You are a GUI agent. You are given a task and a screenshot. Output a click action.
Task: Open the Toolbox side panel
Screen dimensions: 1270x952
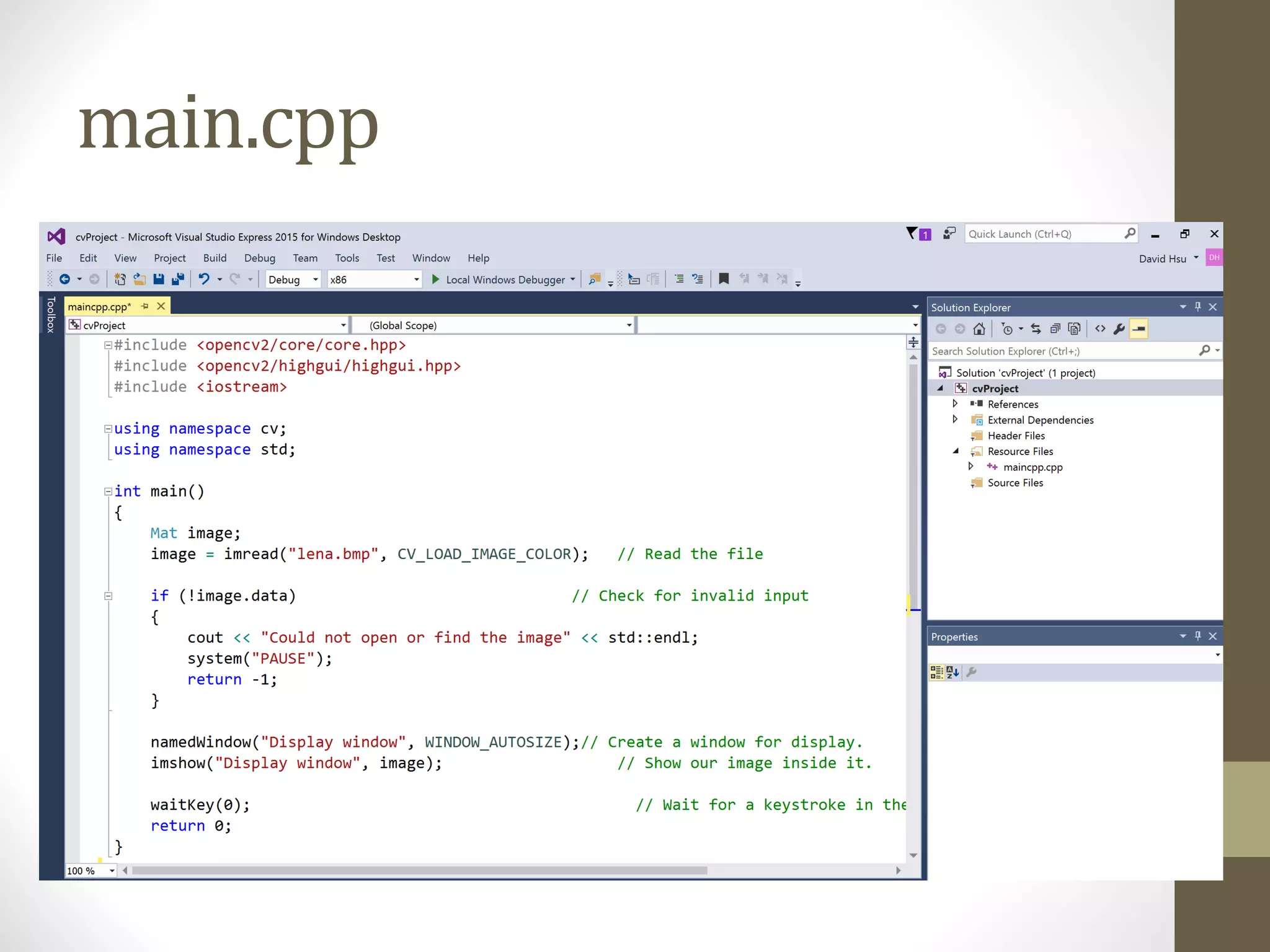(x=51, y=315)
